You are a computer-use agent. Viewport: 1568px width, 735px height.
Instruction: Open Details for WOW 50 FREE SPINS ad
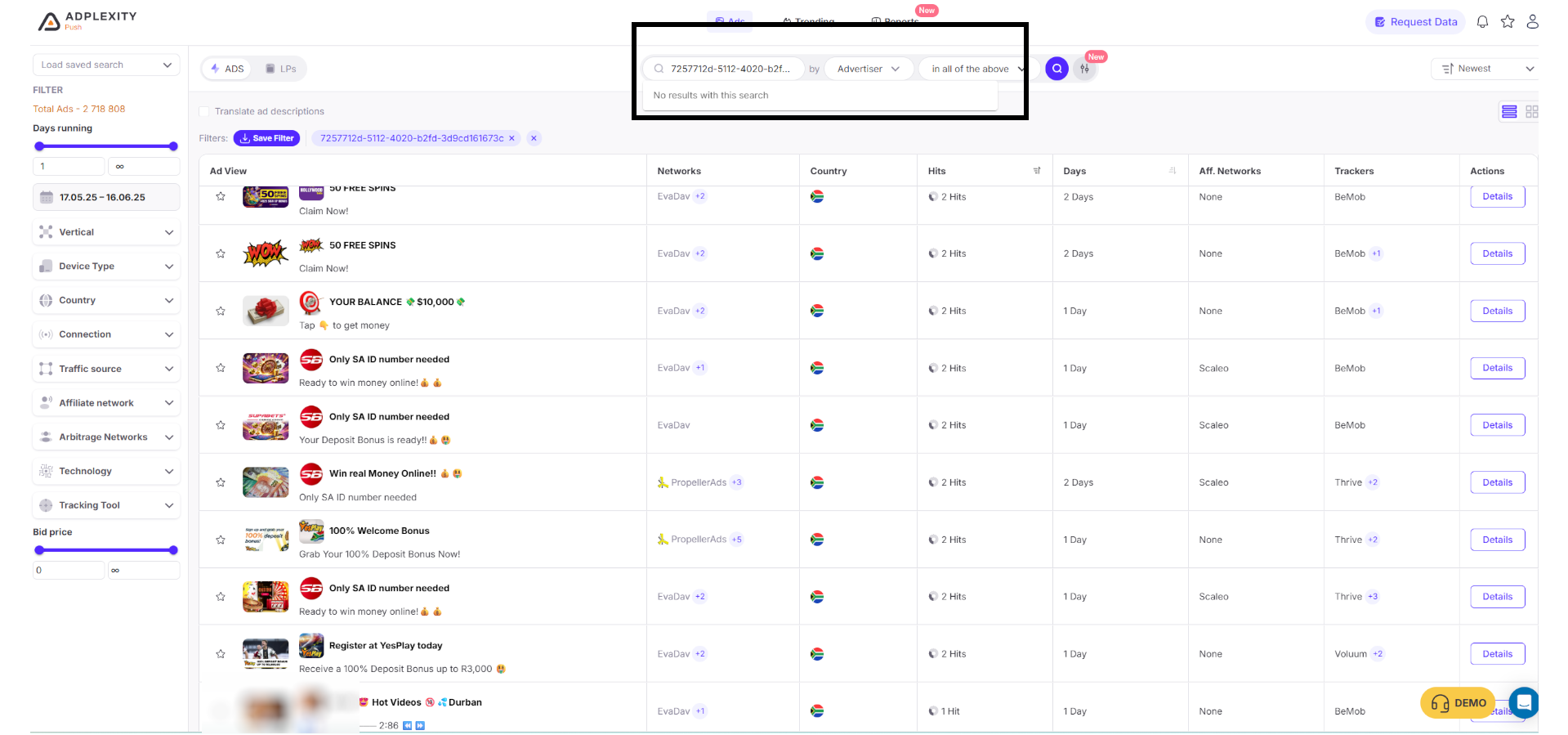pyautogui.click(x=1497, y=253)
